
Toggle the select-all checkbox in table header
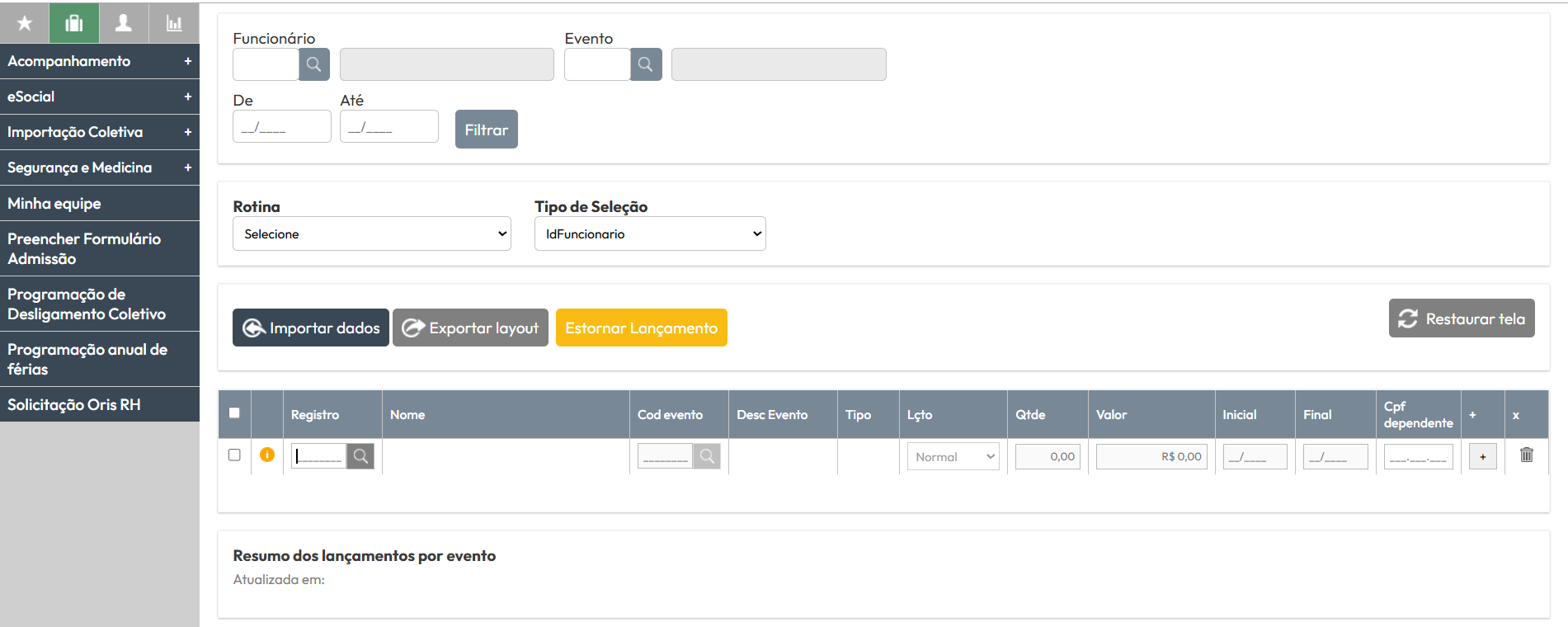(x=234, y=412)
